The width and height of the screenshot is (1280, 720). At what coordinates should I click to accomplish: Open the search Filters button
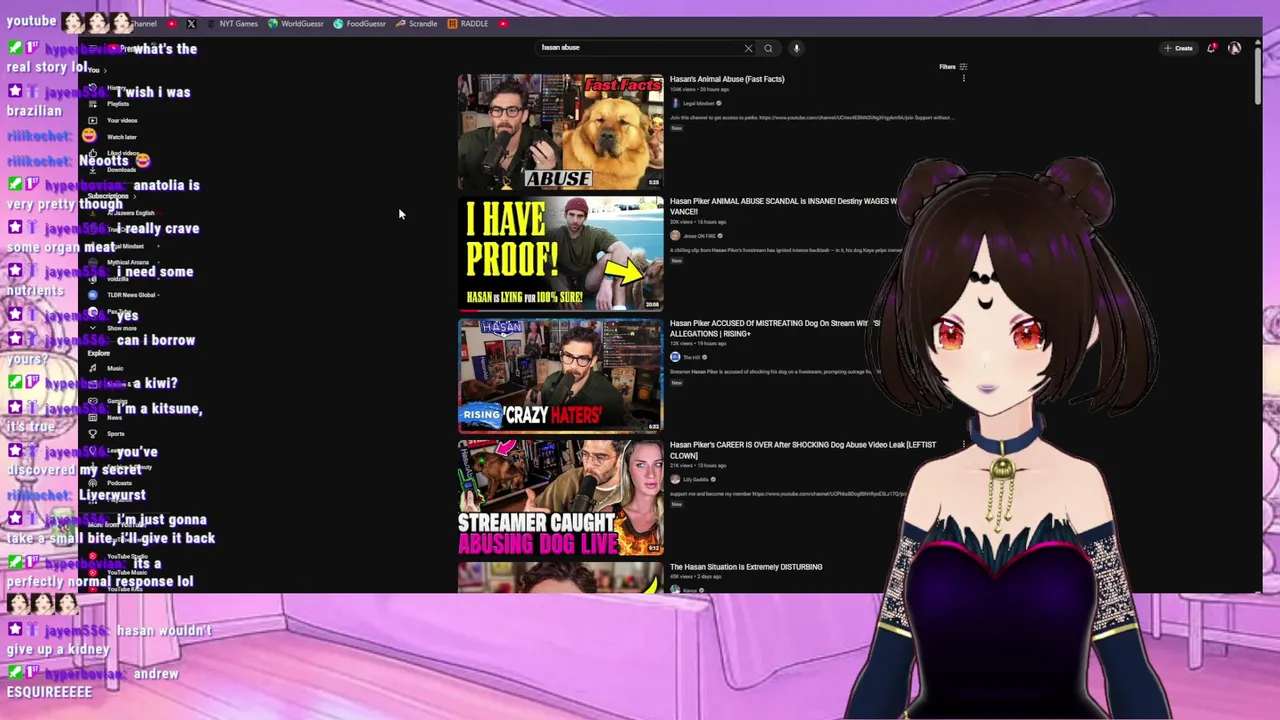953,67
